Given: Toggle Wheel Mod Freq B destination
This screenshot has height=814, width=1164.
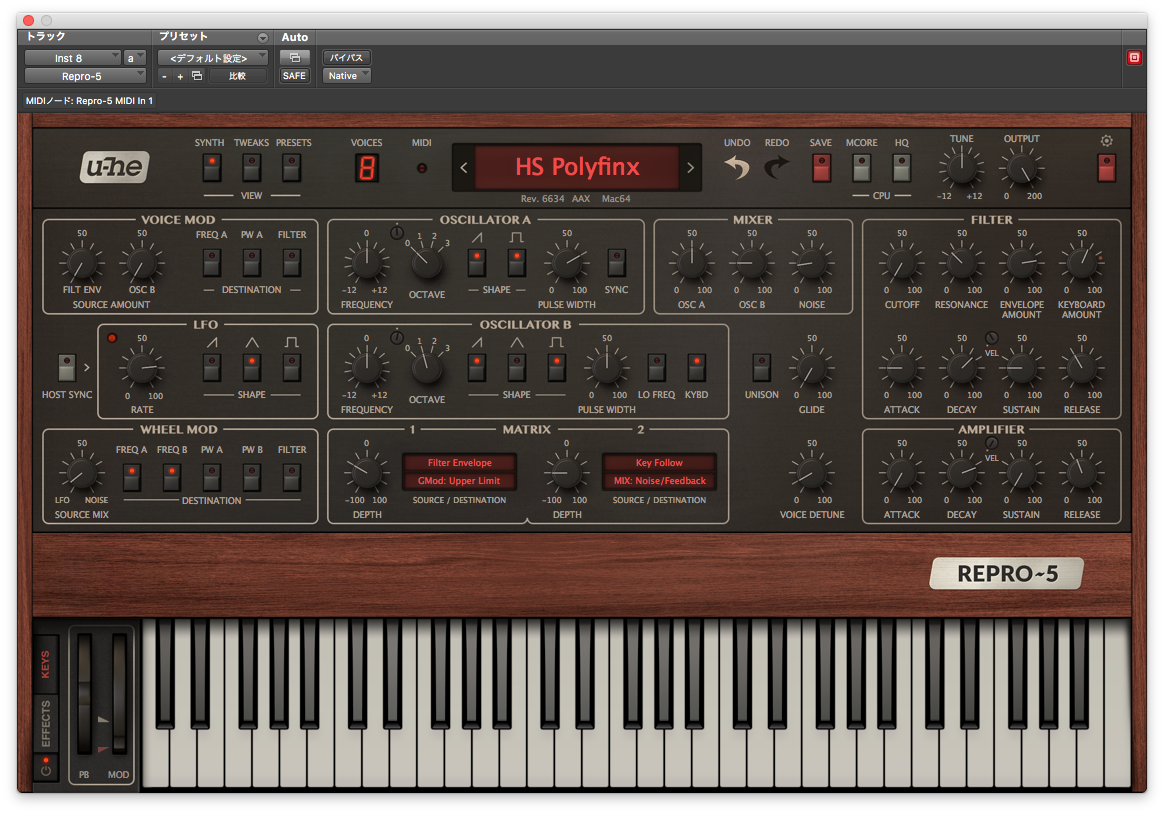Looking at the screenshot, I should click(171, 478).
